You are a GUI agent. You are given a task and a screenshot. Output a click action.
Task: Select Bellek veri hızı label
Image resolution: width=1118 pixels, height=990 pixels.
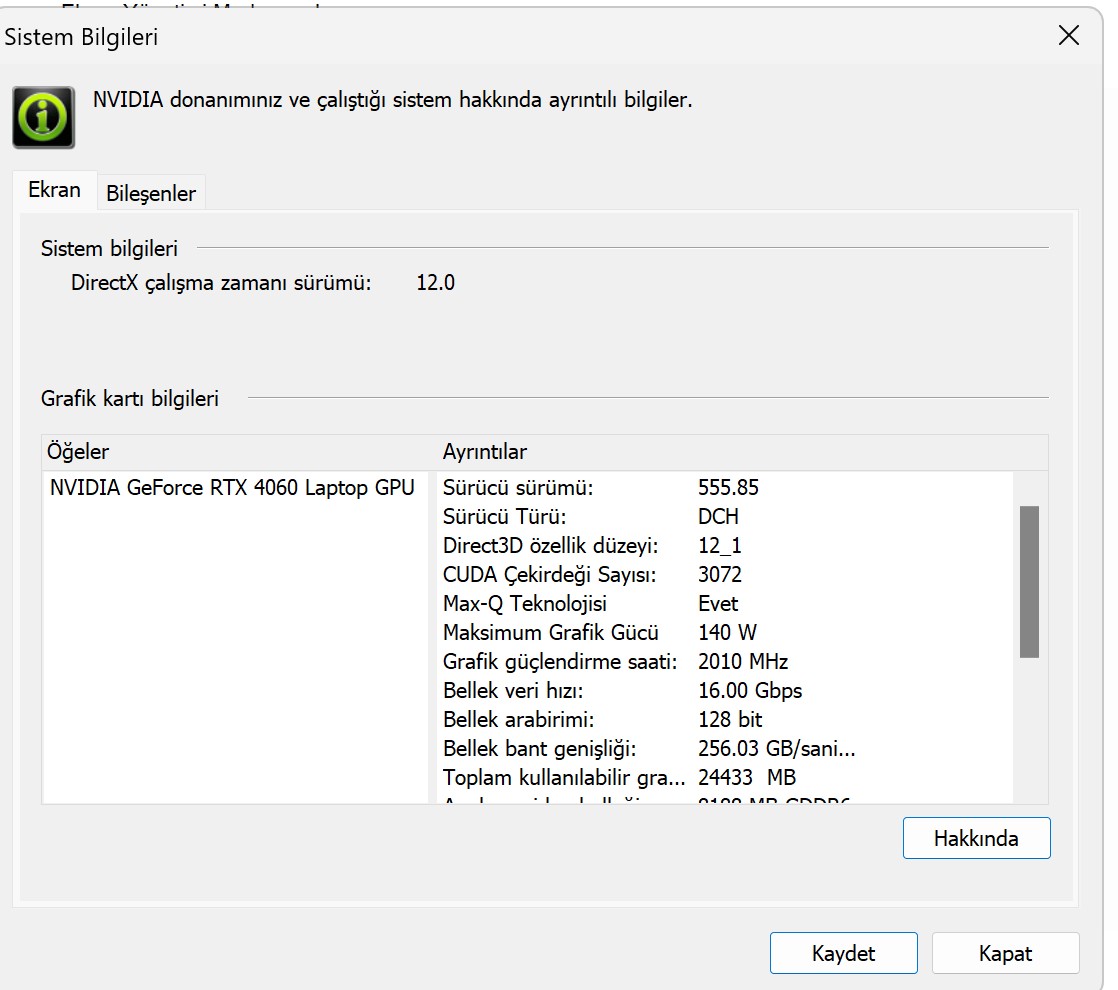click(513, 690)
